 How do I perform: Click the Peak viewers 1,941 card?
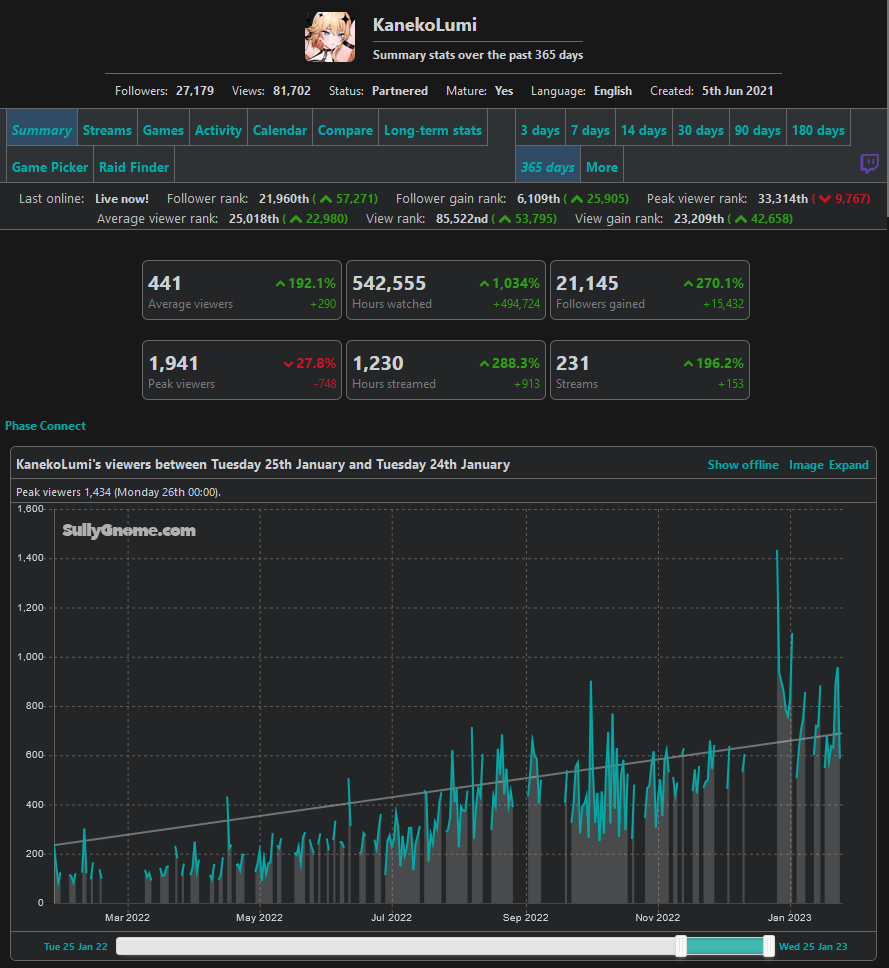[x=242, y=370]
